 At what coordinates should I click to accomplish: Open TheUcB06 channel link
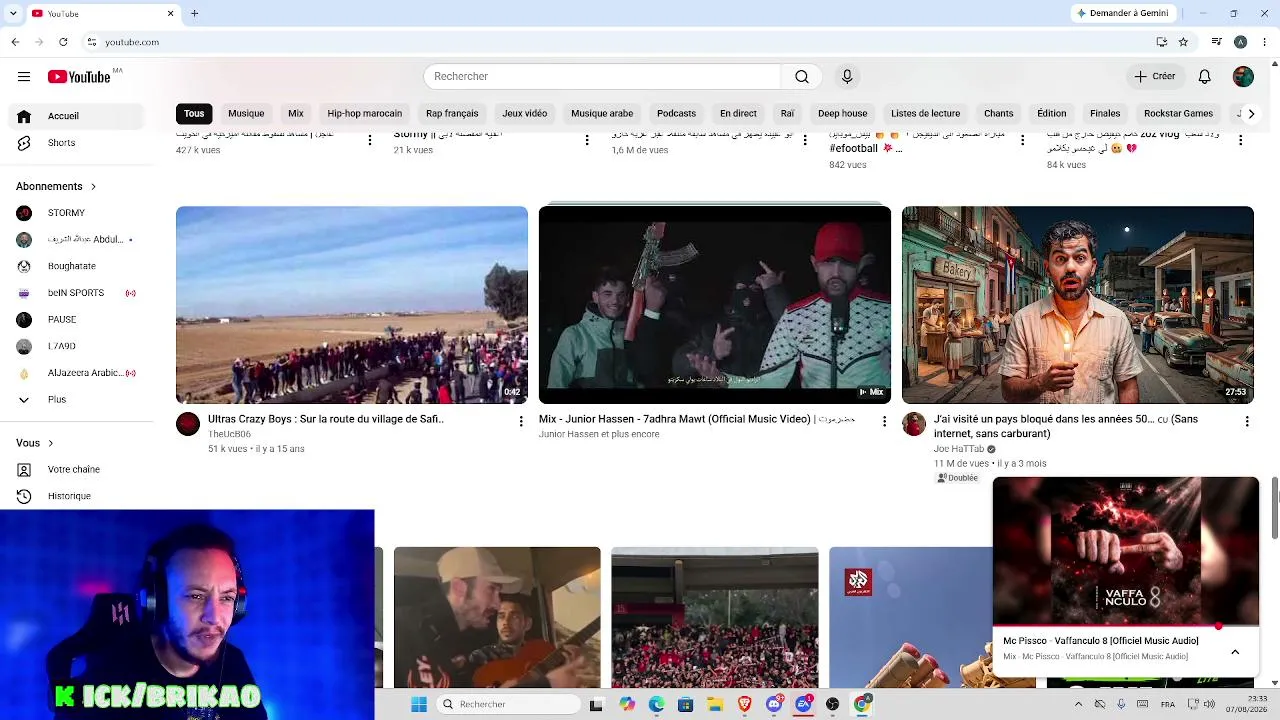tap(229, 435)
